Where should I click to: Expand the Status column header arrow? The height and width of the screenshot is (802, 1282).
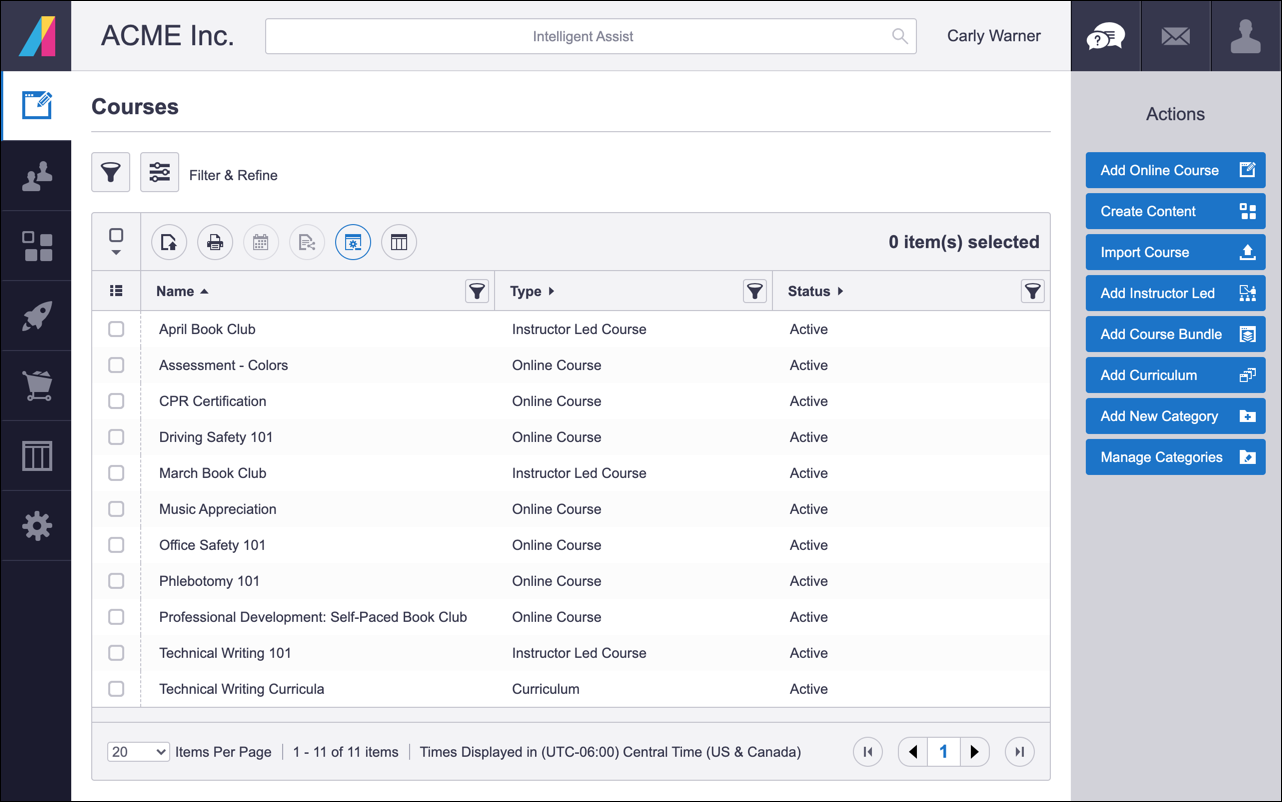point(840,291)
